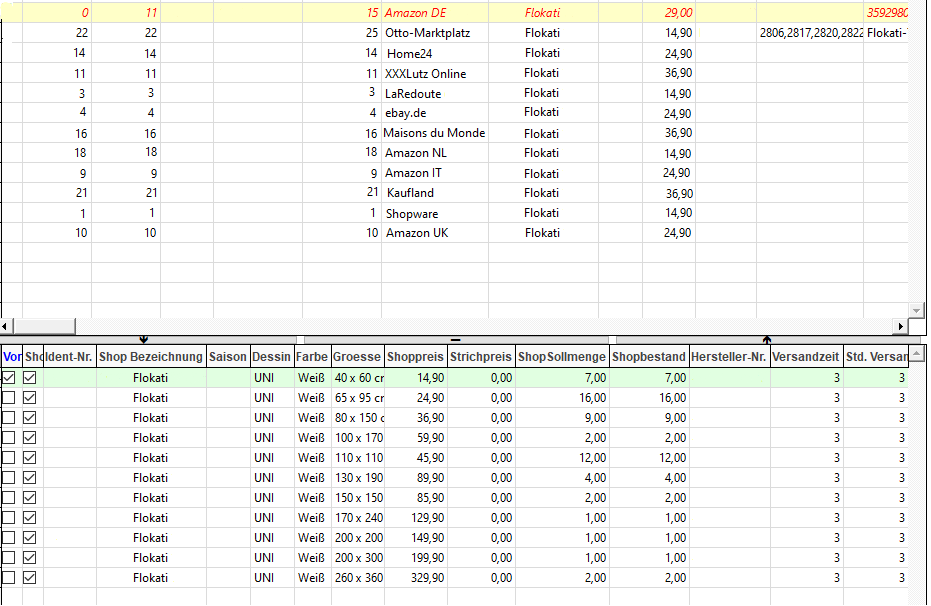Select the ebay.de shop row

tap(454, 113)
